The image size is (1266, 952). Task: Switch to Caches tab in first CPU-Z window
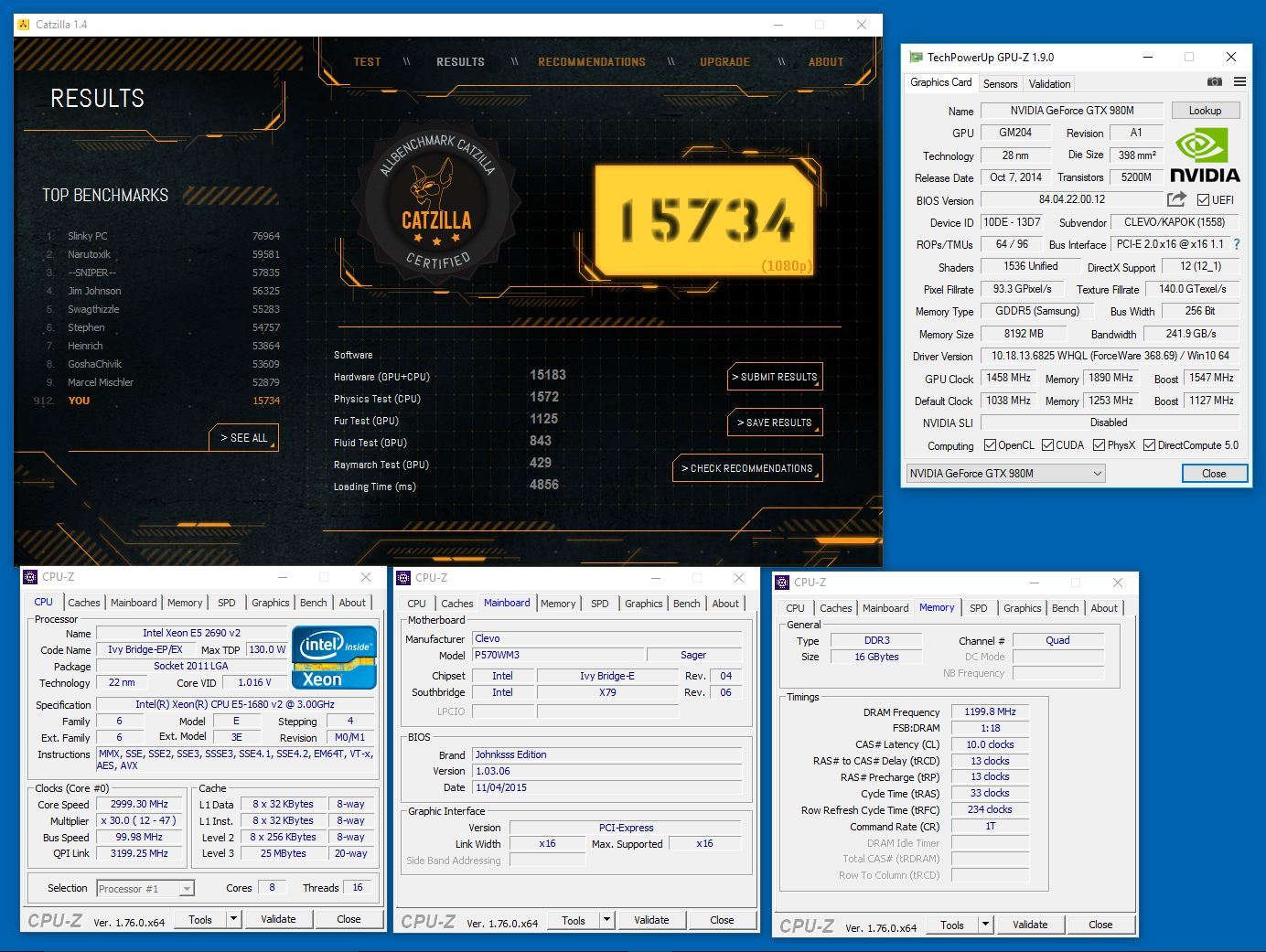tap(84, 603)
